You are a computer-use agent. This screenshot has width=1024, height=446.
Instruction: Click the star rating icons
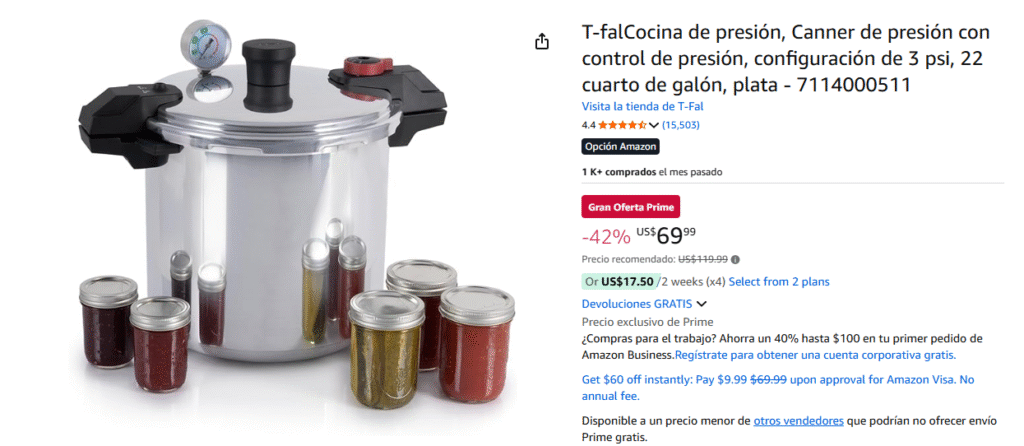622,125
